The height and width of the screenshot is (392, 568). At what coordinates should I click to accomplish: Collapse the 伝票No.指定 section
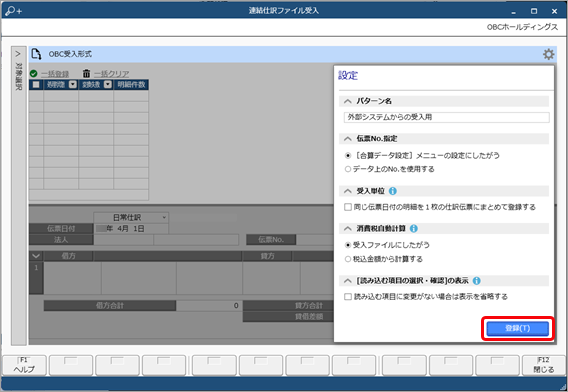[348, 139]
